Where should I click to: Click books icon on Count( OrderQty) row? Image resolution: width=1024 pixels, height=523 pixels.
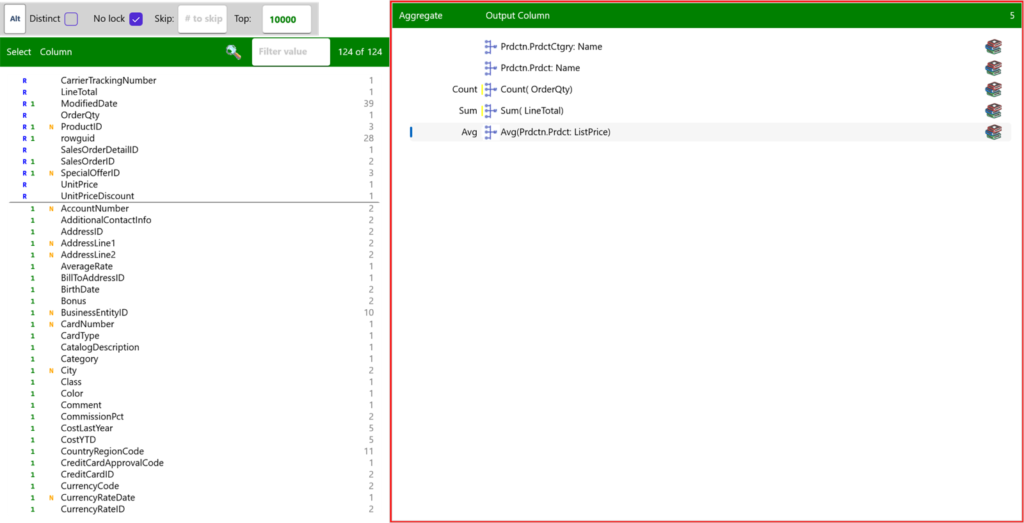(x=993, y=89)
